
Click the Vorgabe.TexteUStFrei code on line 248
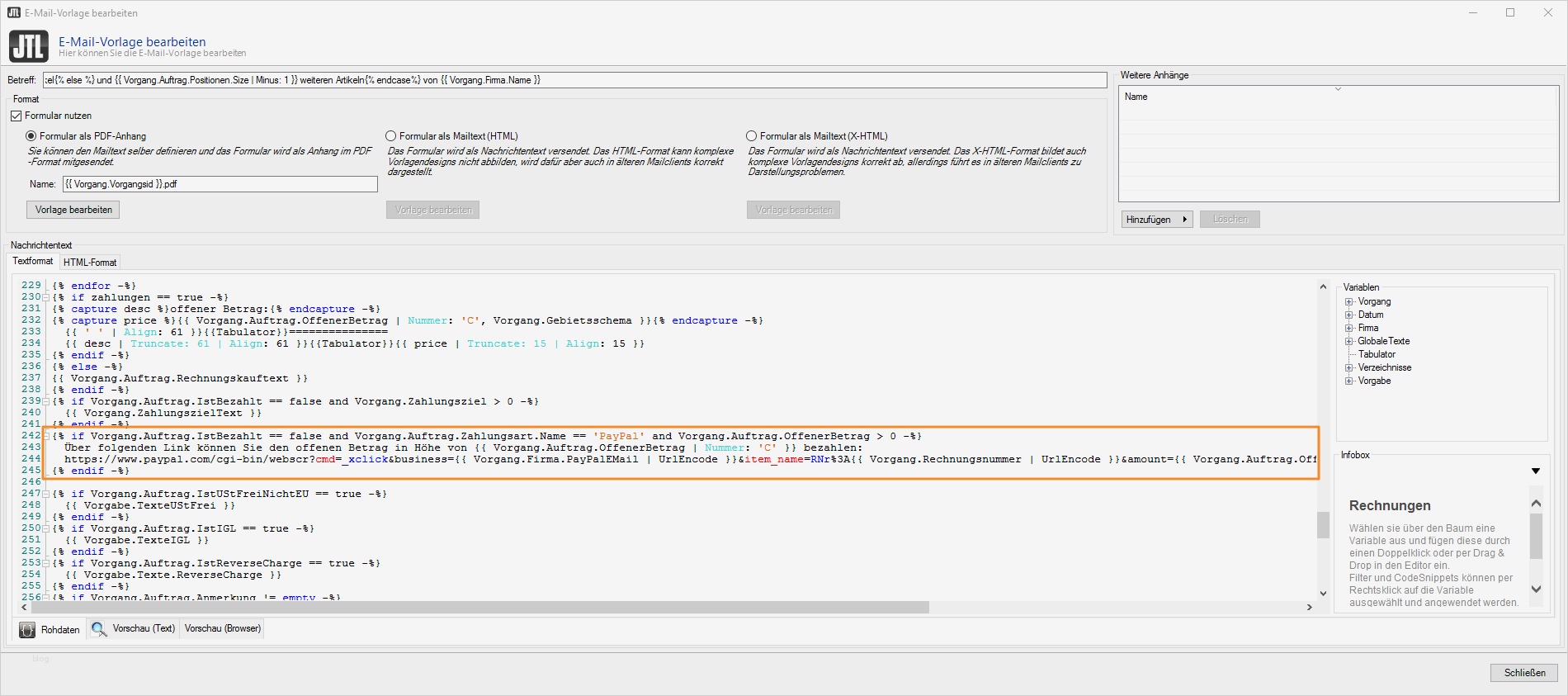150,505
